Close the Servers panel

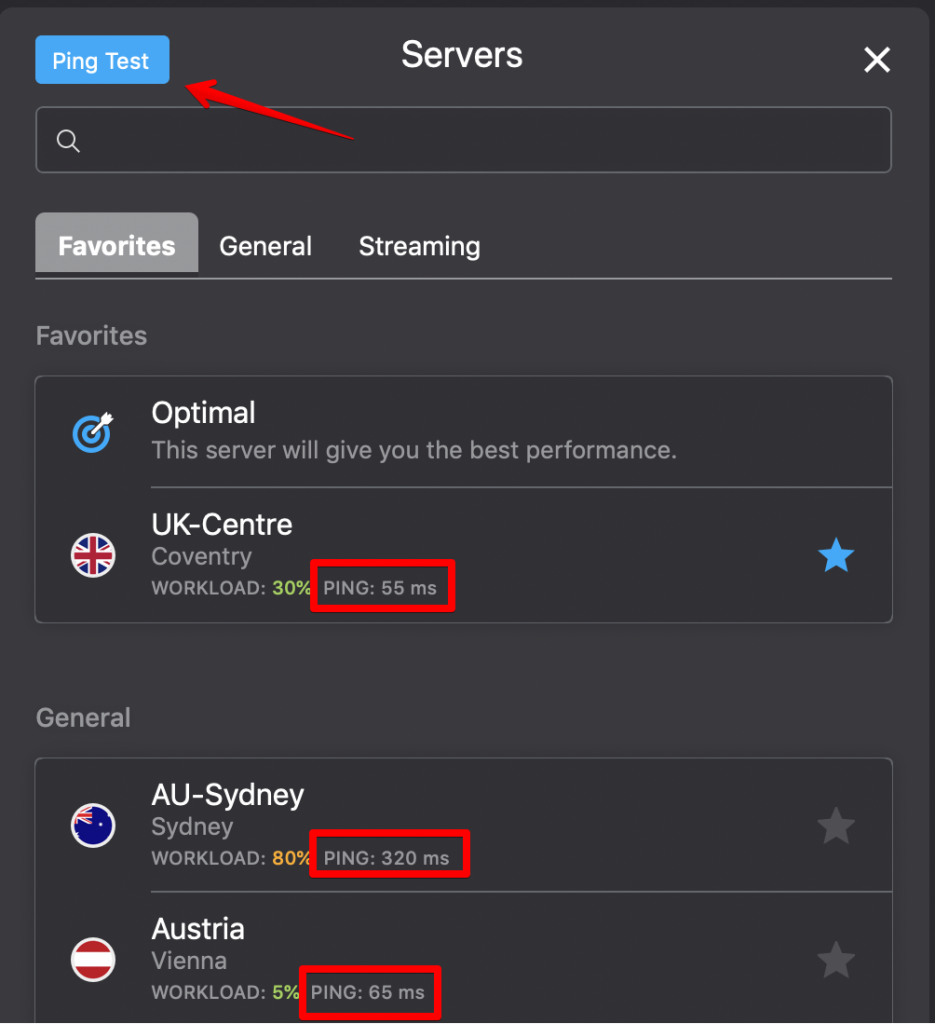[x=877, y=60]
